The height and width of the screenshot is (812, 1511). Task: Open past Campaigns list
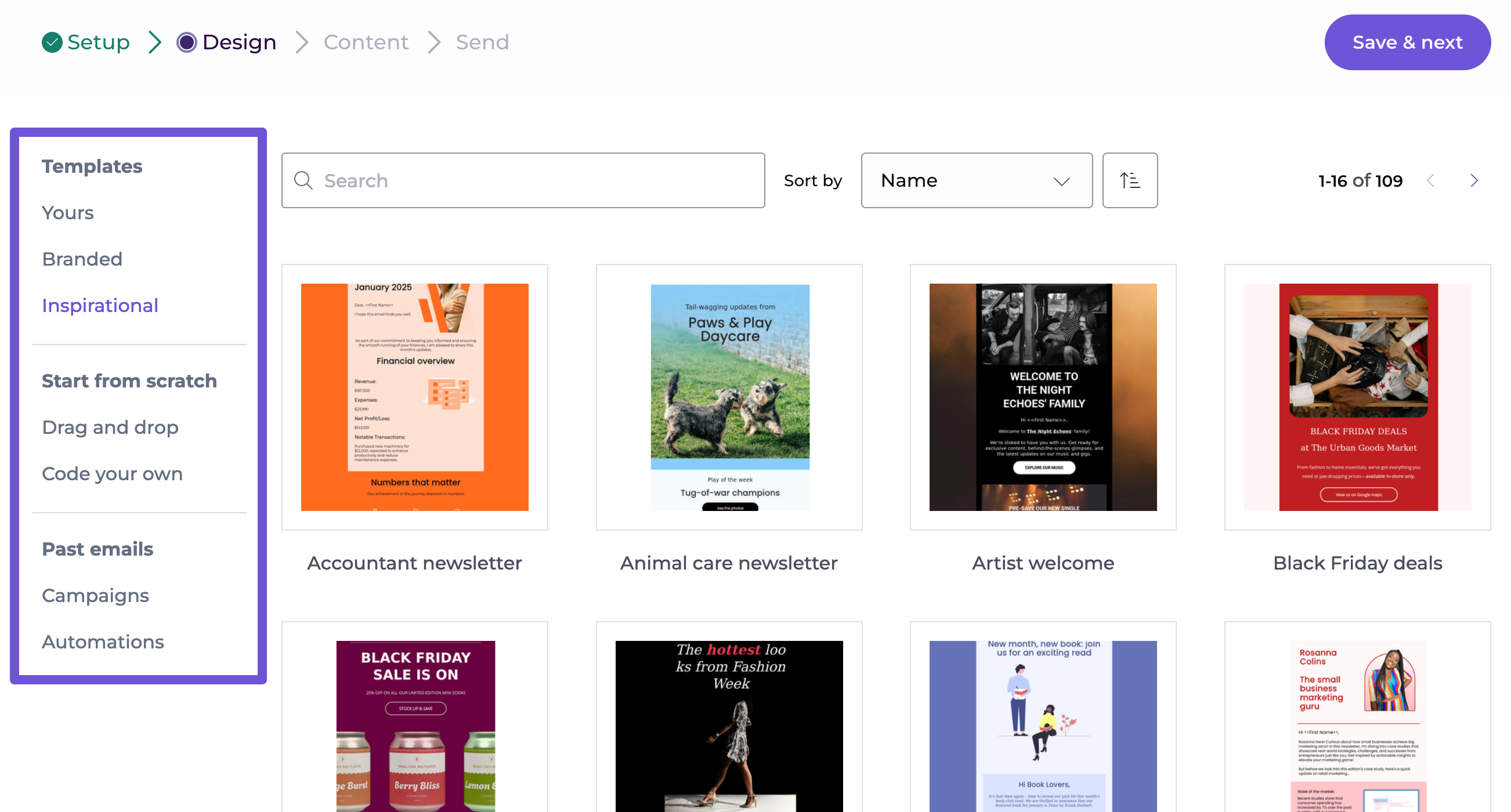96,596
